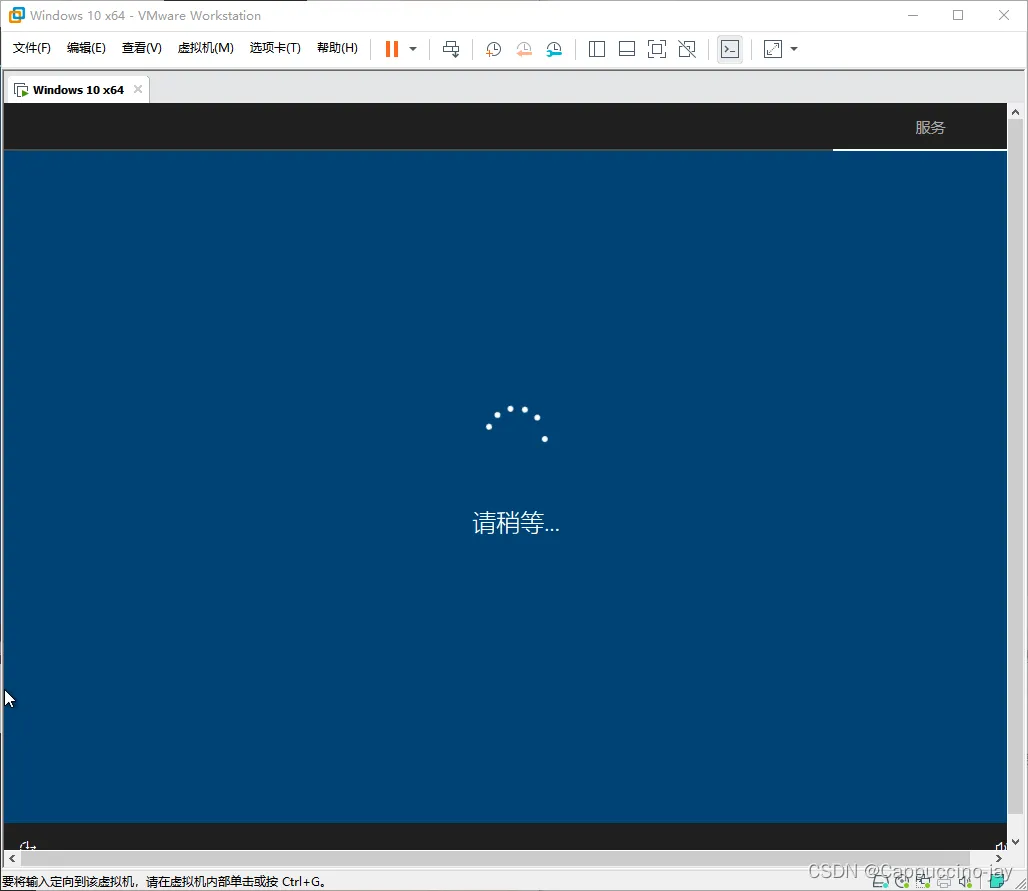1028x891 pixels.
Task: Toggle the console view icon
Action: [730, 49]
